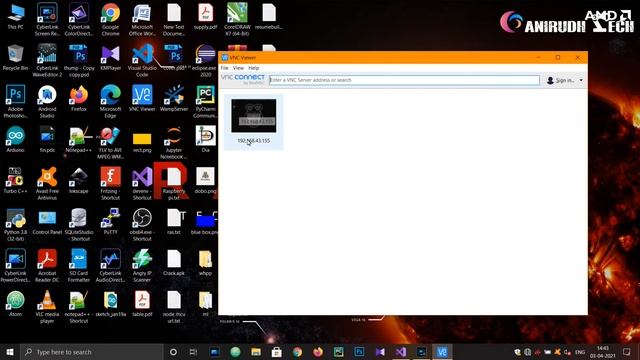The width and height of the screenshot is (640, 360).
Task: Open the notification center icon
Action: [627, 352]
